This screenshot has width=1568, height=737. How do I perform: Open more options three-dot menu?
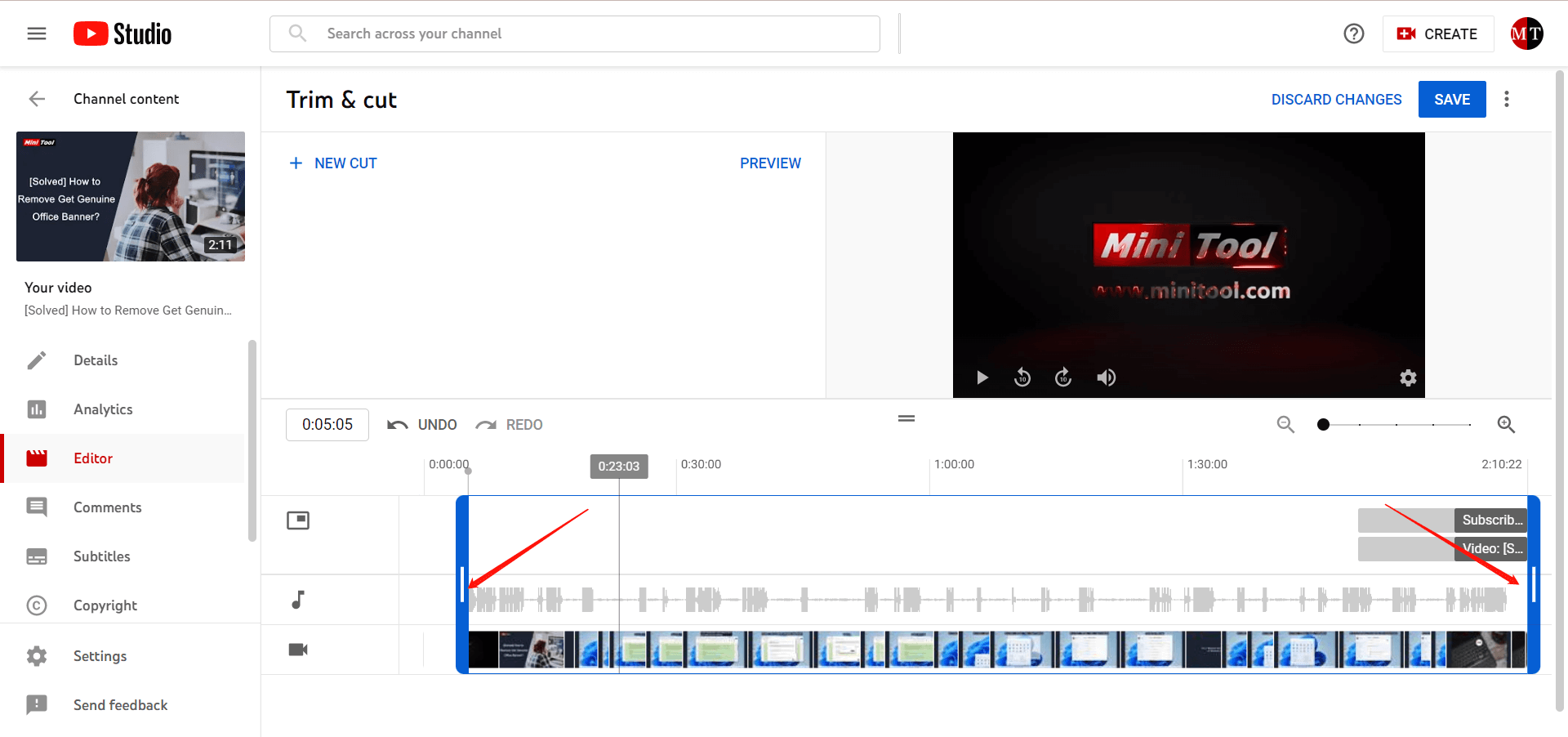[1507, 99]
